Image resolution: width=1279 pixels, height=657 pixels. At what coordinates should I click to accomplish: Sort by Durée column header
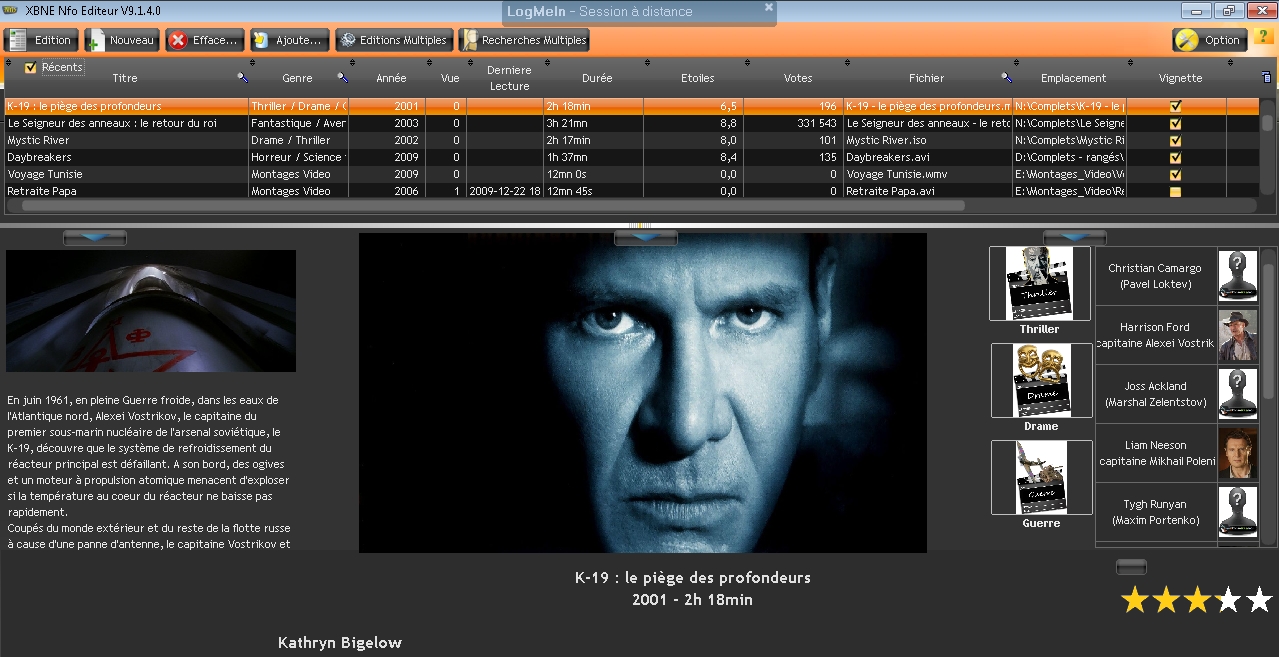pyautogui.click(x=597, y=78)
